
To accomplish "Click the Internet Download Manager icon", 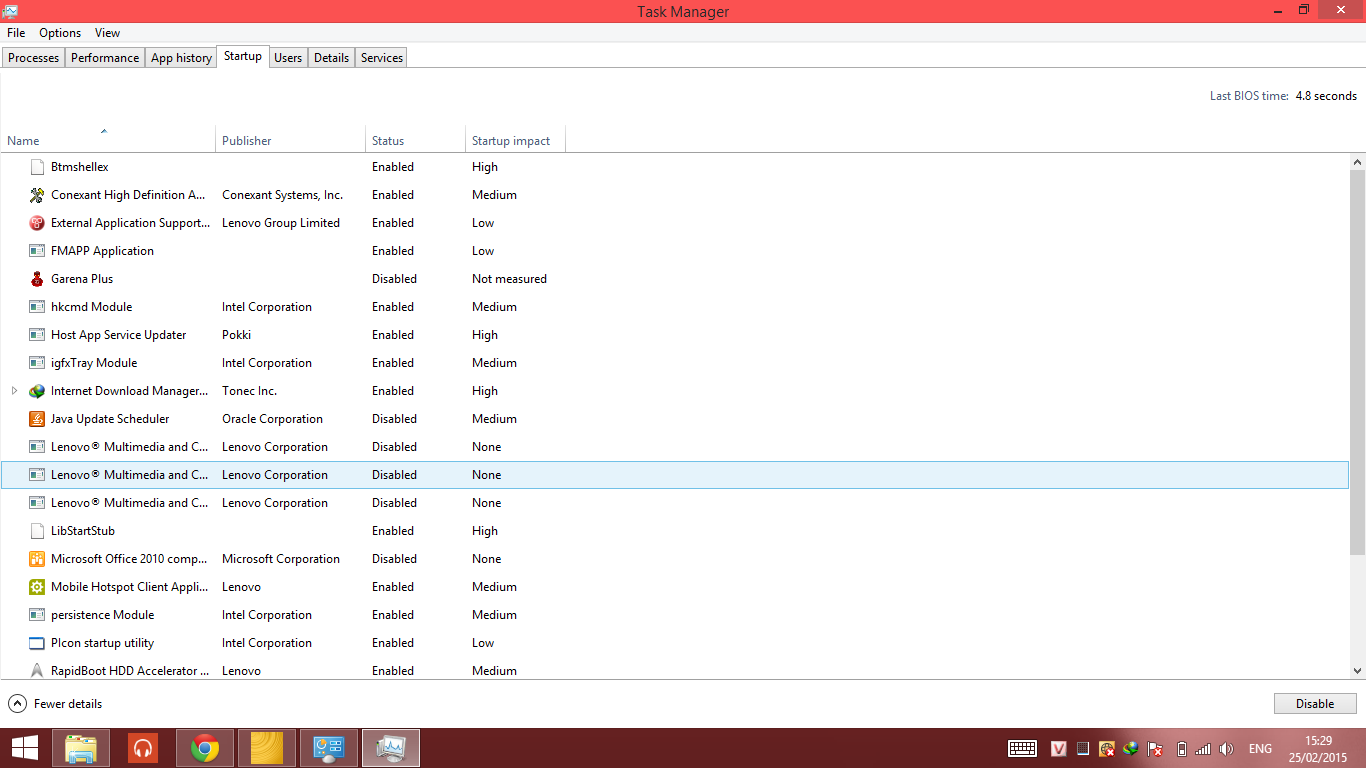I will [x=37, y=391].
